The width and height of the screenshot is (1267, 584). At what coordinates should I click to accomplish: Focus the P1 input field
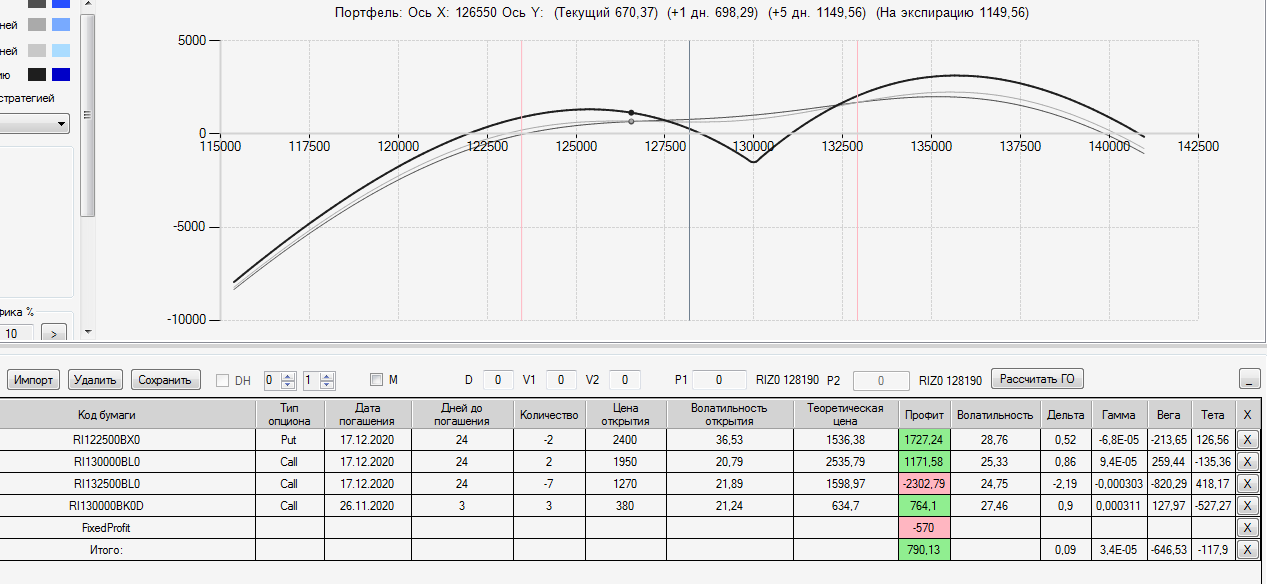click(x=721, y=380)
